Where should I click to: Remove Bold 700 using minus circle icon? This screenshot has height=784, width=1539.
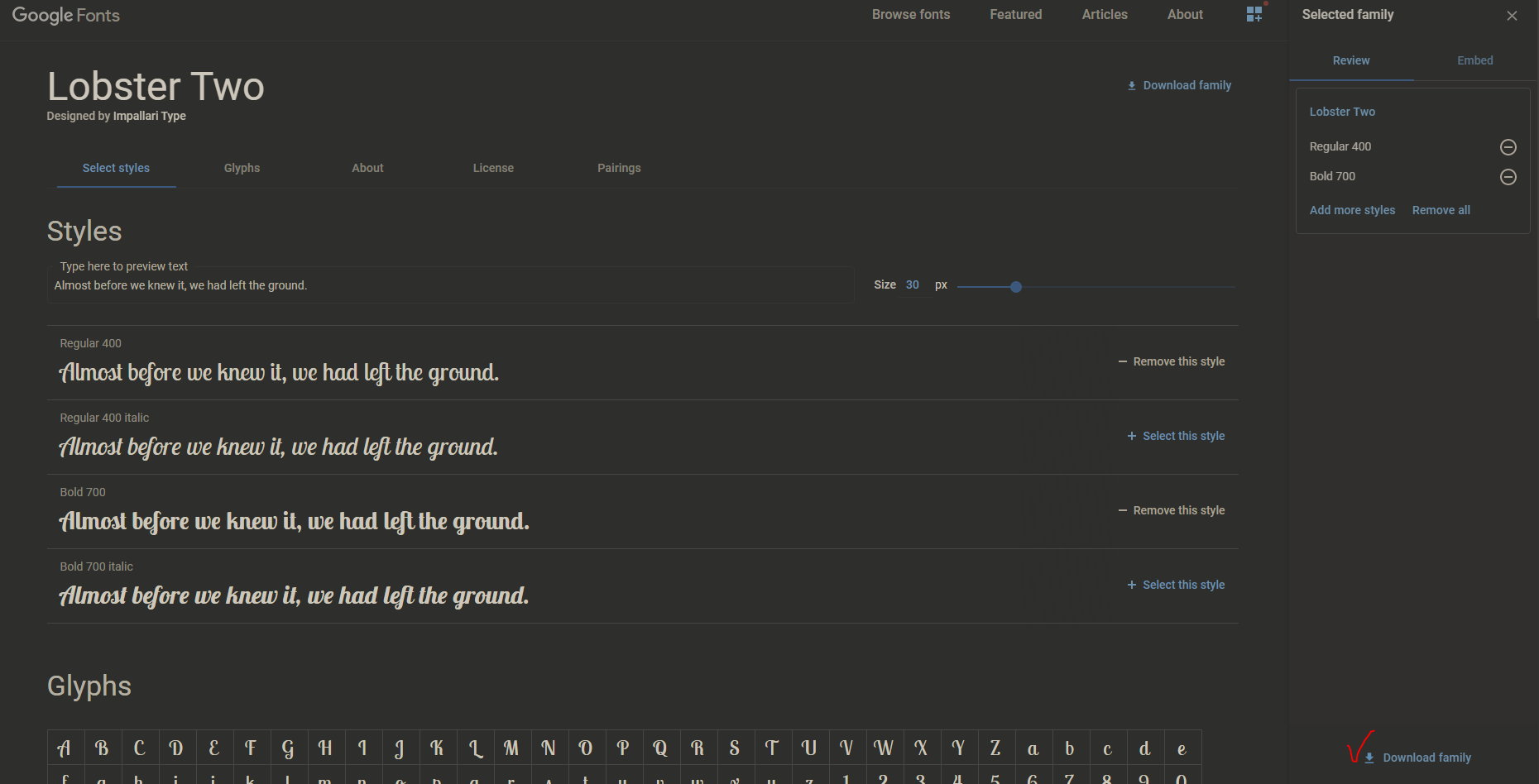[1508, 177]
